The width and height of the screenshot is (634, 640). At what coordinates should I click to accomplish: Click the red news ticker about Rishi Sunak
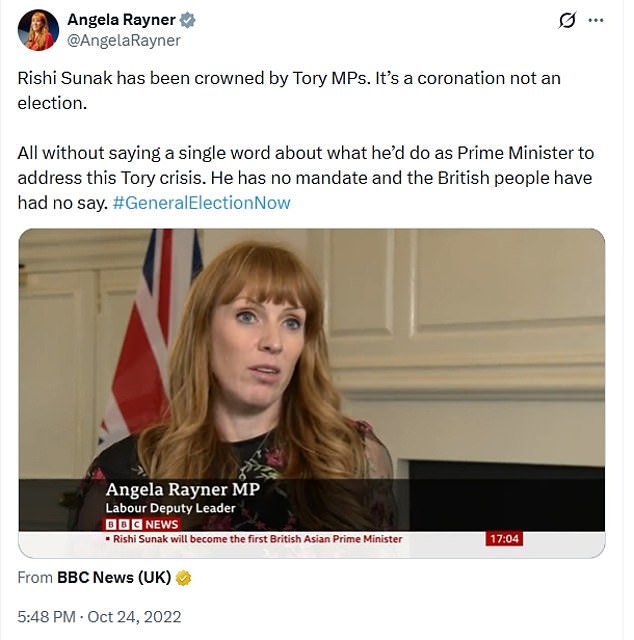coord(256,539)
